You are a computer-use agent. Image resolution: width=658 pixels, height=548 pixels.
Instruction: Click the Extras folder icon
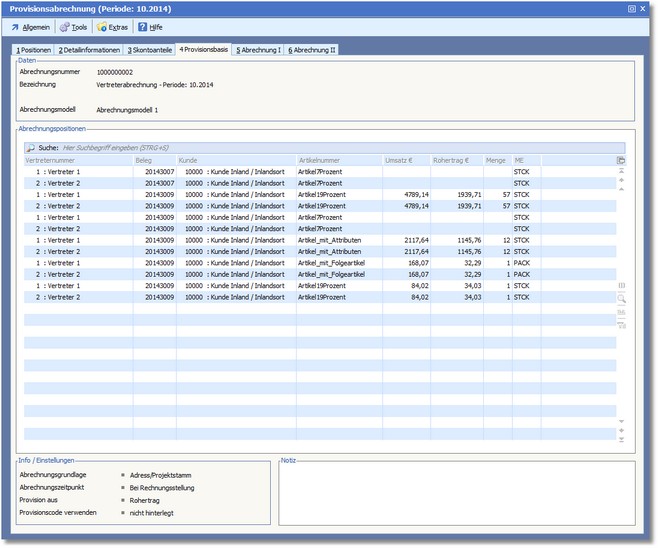point(101,27)
